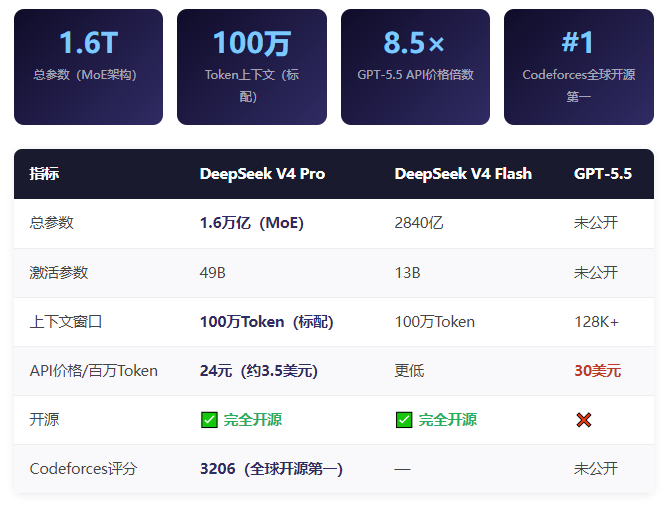This screenshot has width=672, height=508.
Task: Click the Codeforces评分 row label
Action: coord(83,469)
